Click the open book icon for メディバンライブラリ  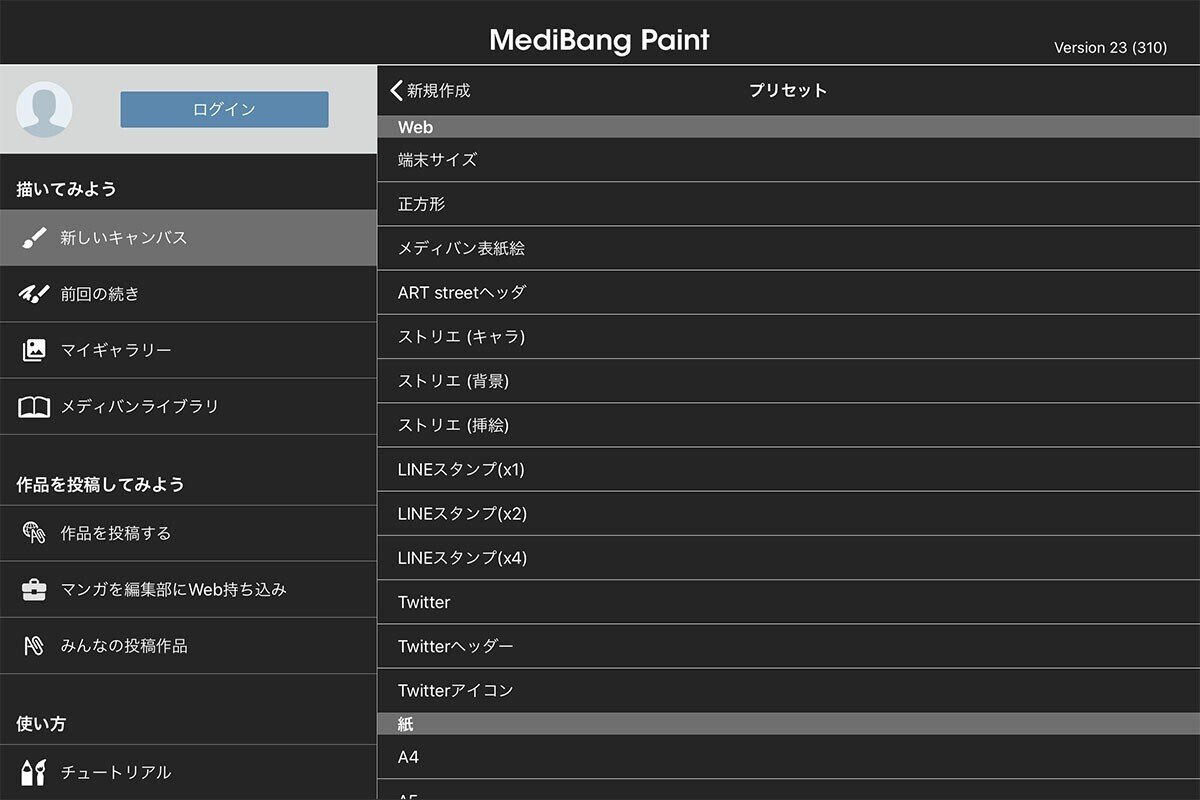point(34,406)
